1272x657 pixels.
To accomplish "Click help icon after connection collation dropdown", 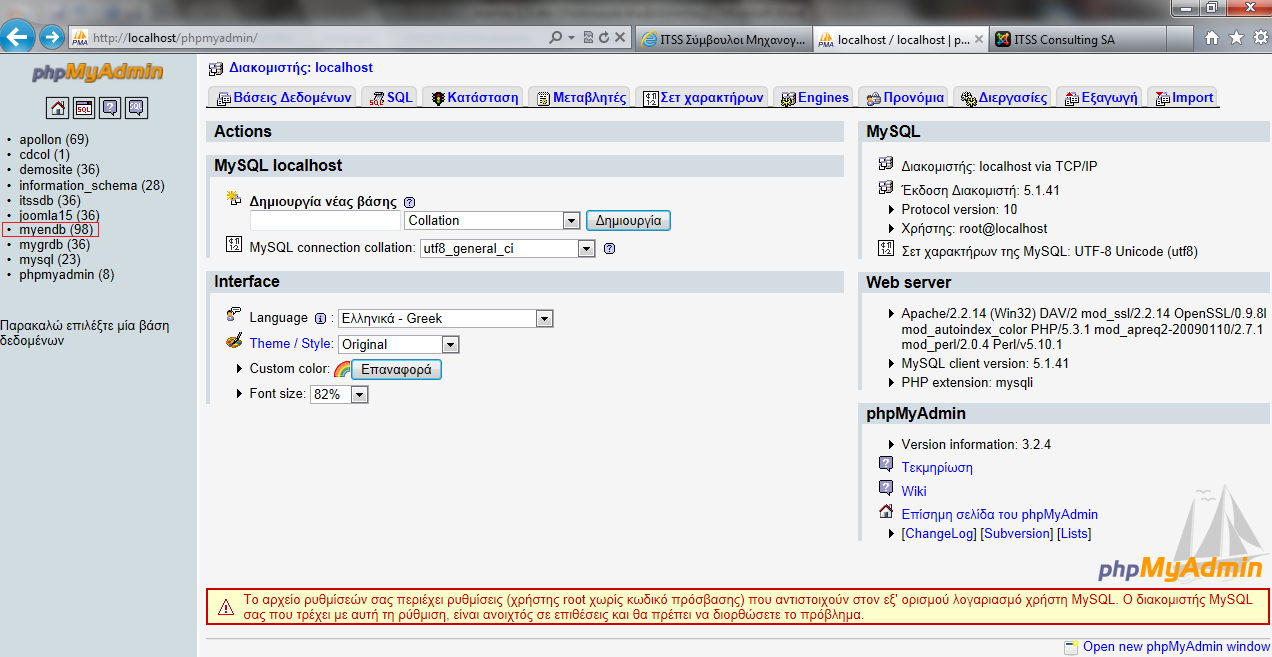I will point(609,248).
